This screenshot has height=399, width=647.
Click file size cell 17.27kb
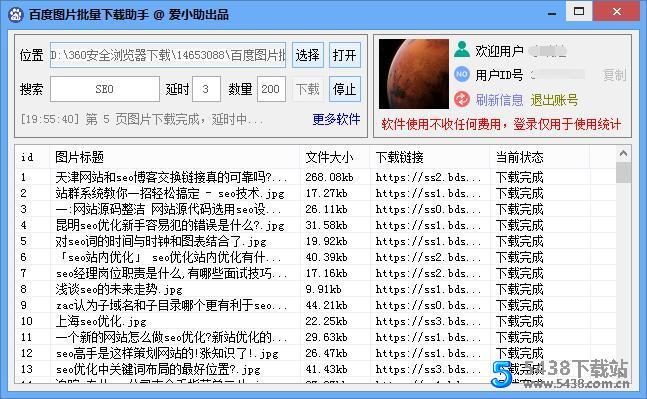(326, 194)
